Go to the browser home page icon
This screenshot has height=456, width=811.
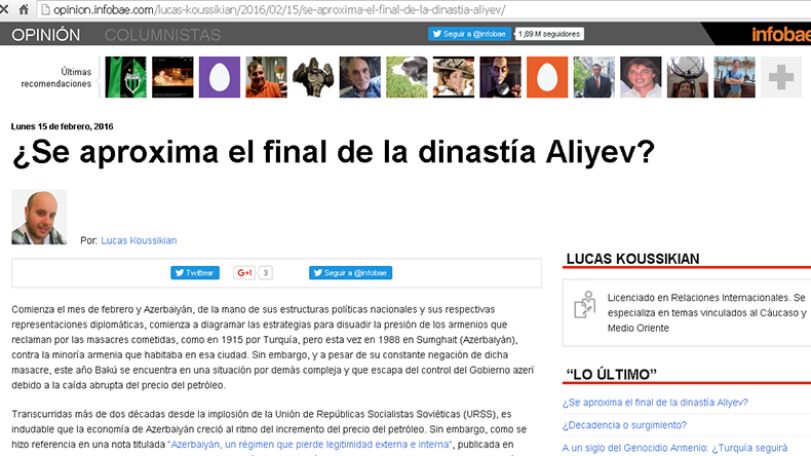[x=24, y=9]
